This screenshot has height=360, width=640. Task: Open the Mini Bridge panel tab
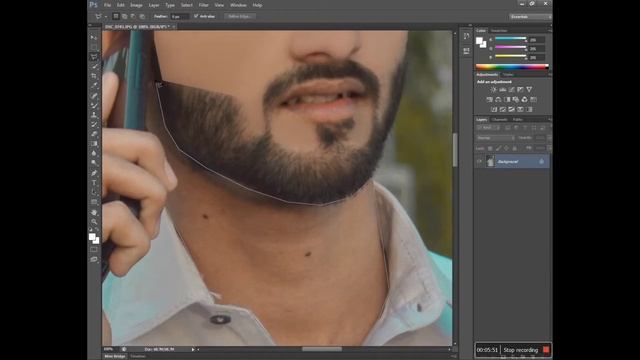(115, 356)
